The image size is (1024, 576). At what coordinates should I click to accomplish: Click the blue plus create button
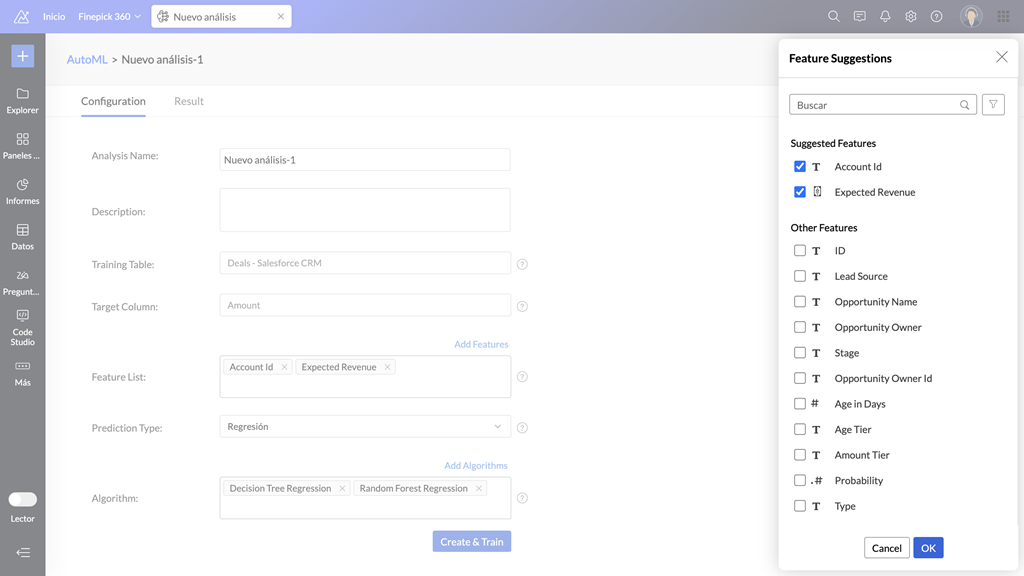click(22, 56)
